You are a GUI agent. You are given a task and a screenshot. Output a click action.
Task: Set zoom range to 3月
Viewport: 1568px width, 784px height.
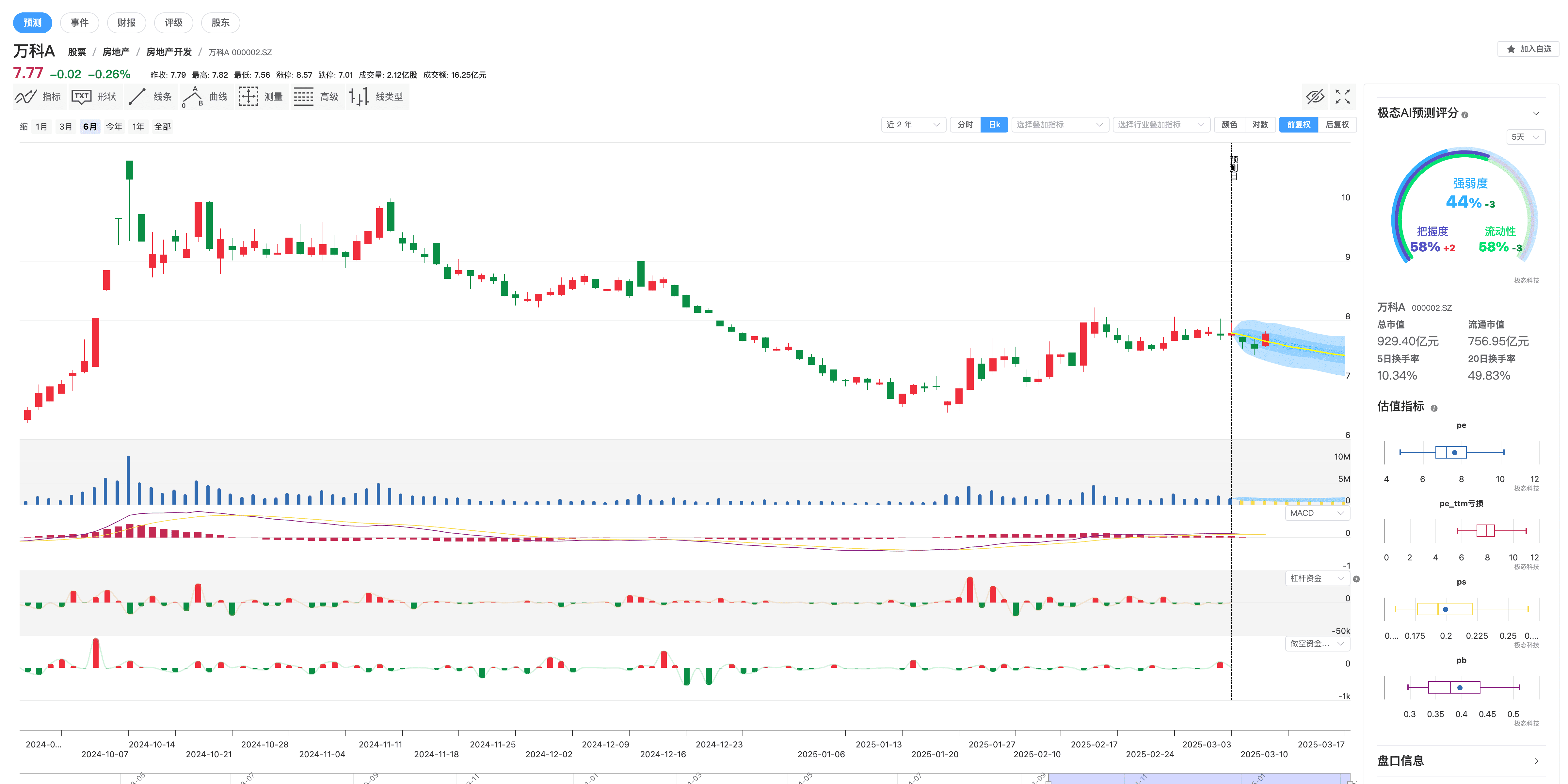click(66, 127)
